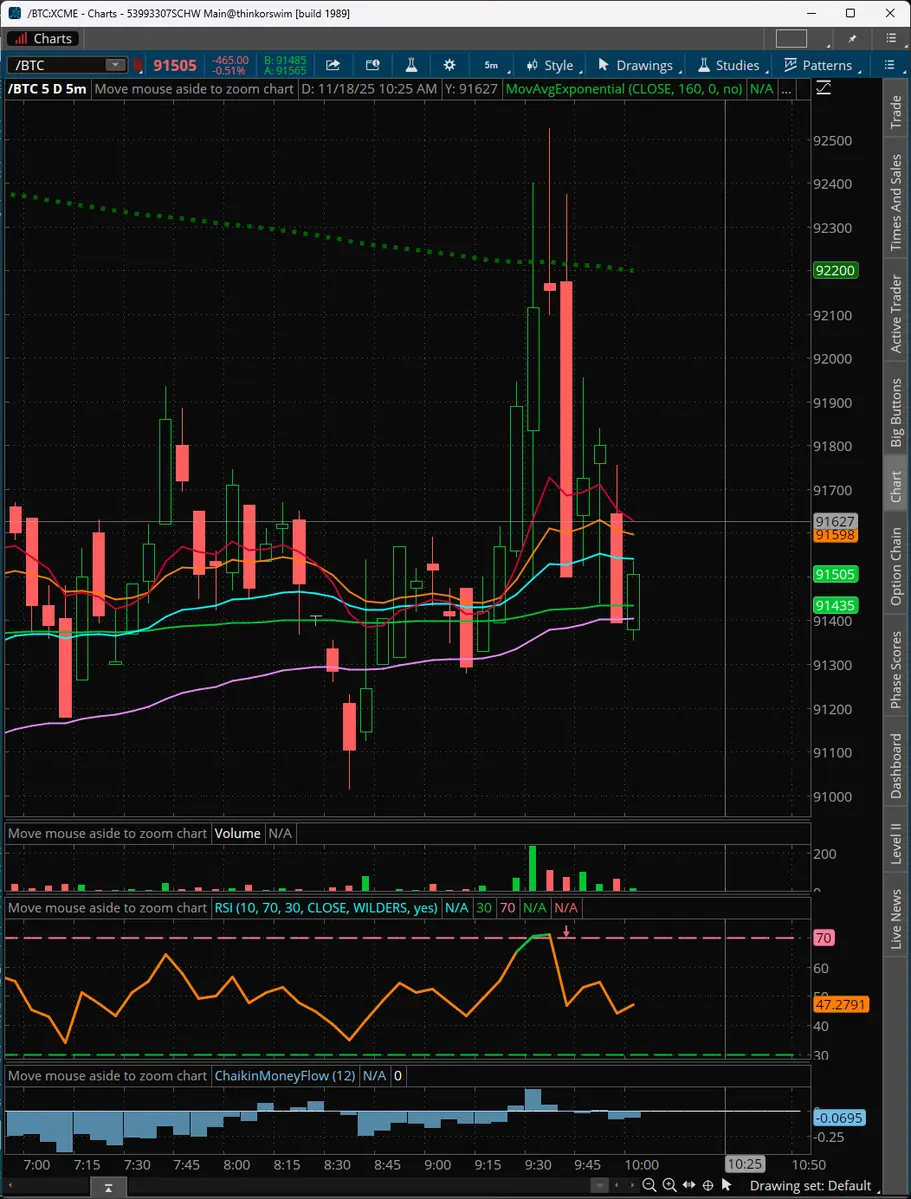Viewport: 911px width, 1199px height.
Task: Click the scroll left arrow at bottom
Action: [617, 1185]
